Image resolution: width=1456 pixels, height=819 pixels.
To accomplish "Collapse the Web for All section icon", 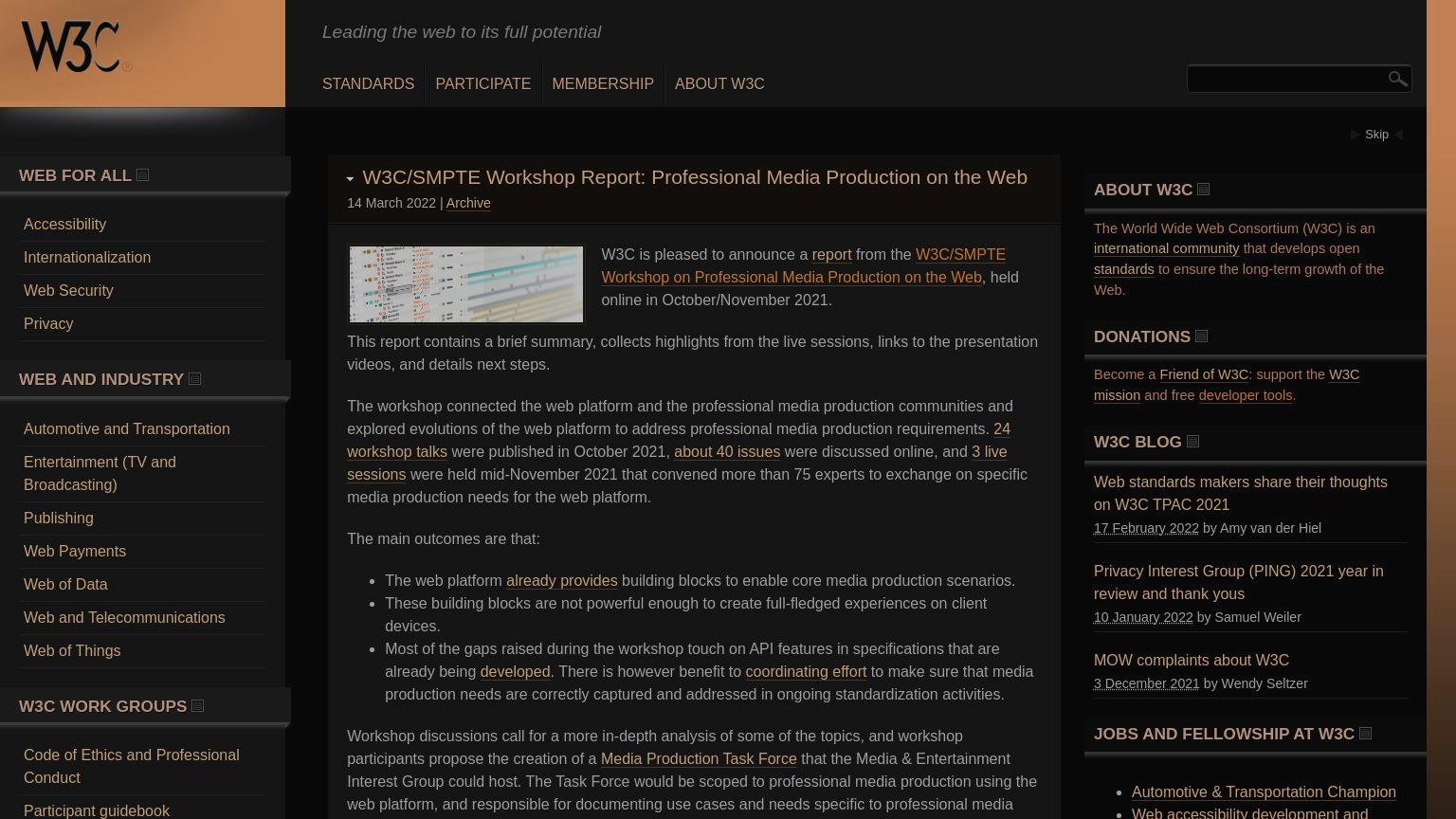I will 142,175.
